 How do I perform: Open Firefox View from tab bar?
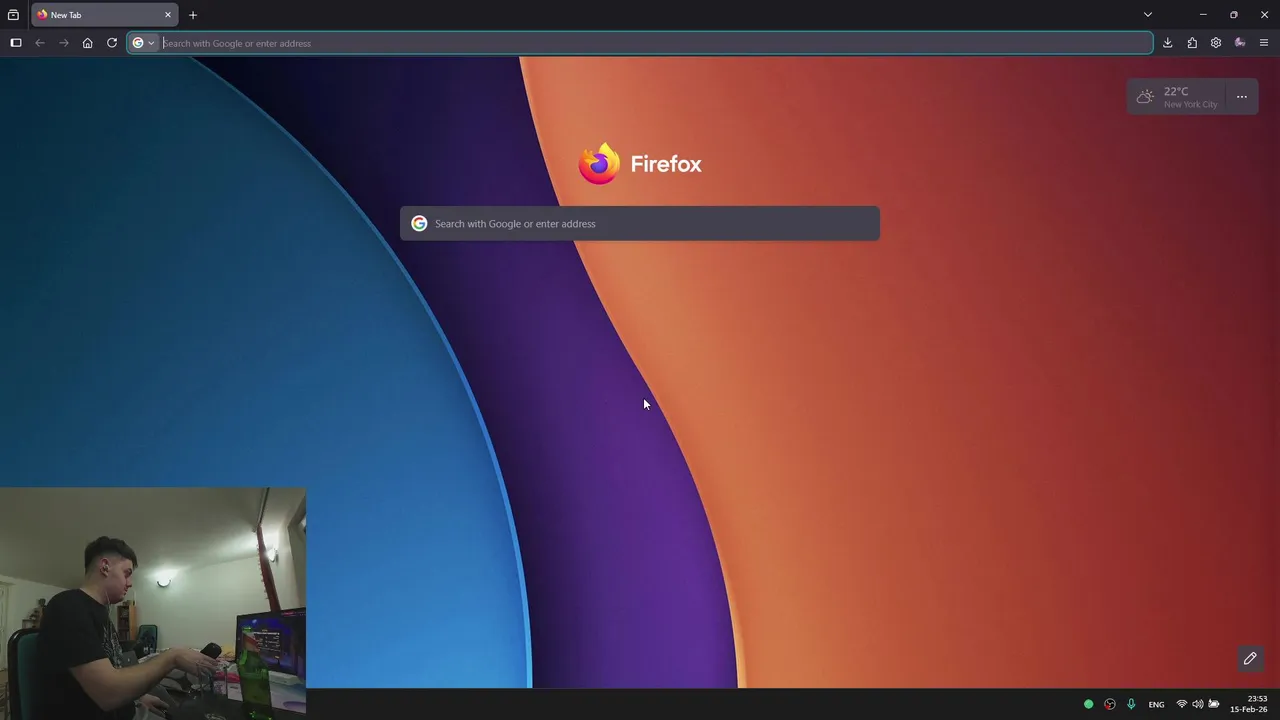pos(13,15)
